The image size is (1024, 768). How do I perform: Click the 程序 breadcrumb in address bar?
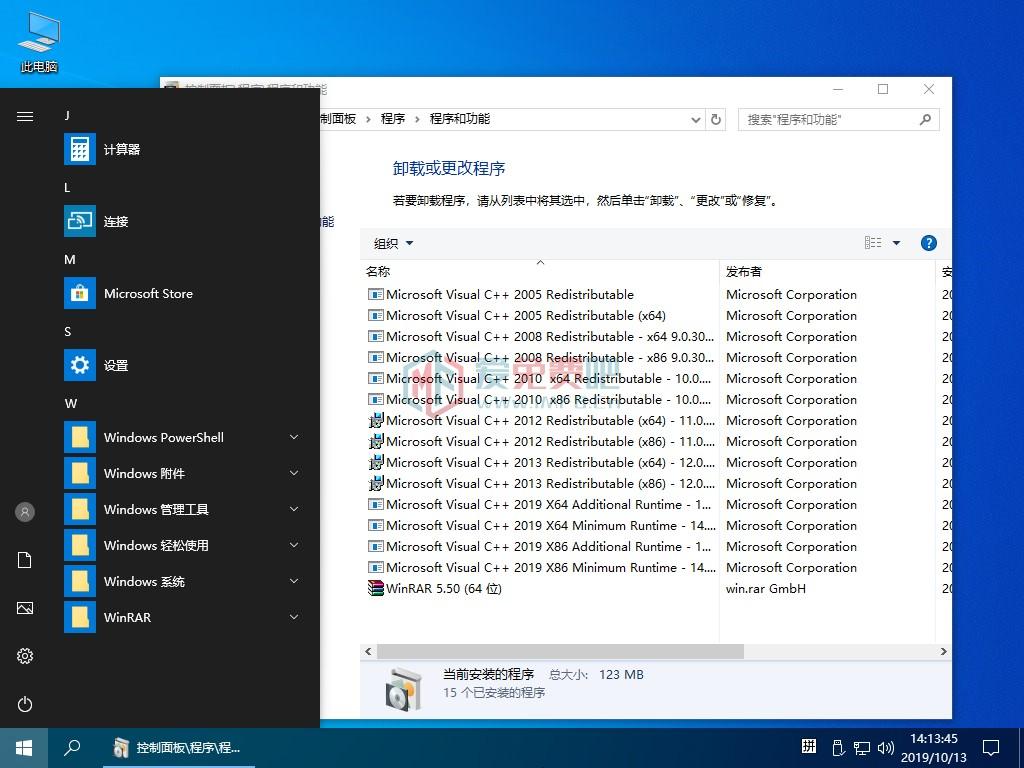(x=393, y=119)
